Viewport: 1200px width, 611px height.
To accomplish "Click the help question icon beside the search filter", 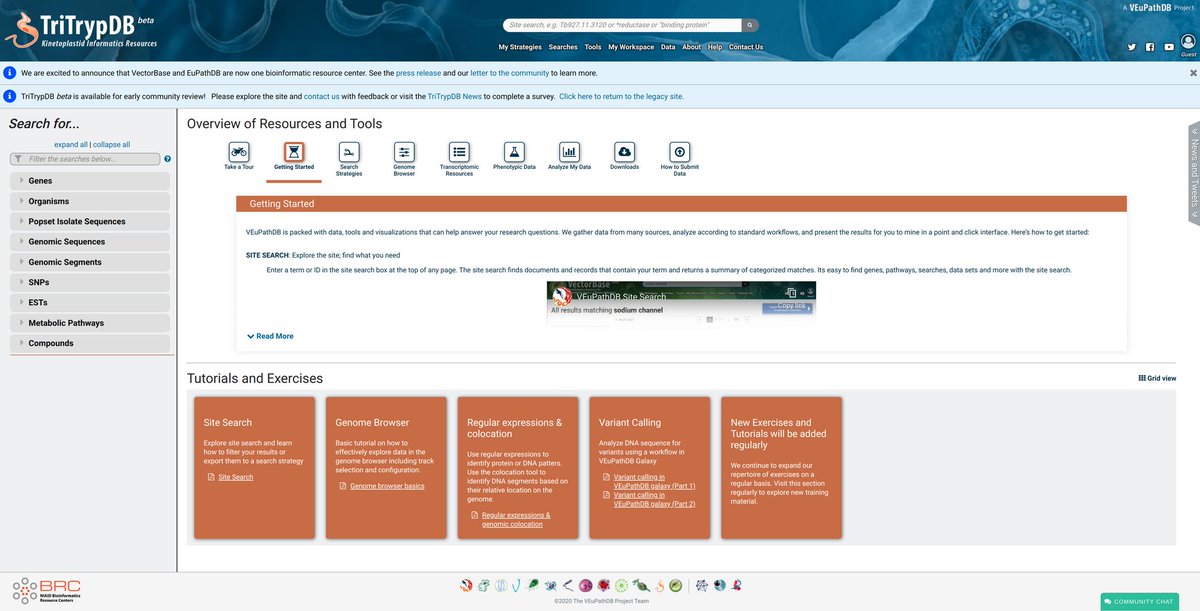I will pos(167,159).
